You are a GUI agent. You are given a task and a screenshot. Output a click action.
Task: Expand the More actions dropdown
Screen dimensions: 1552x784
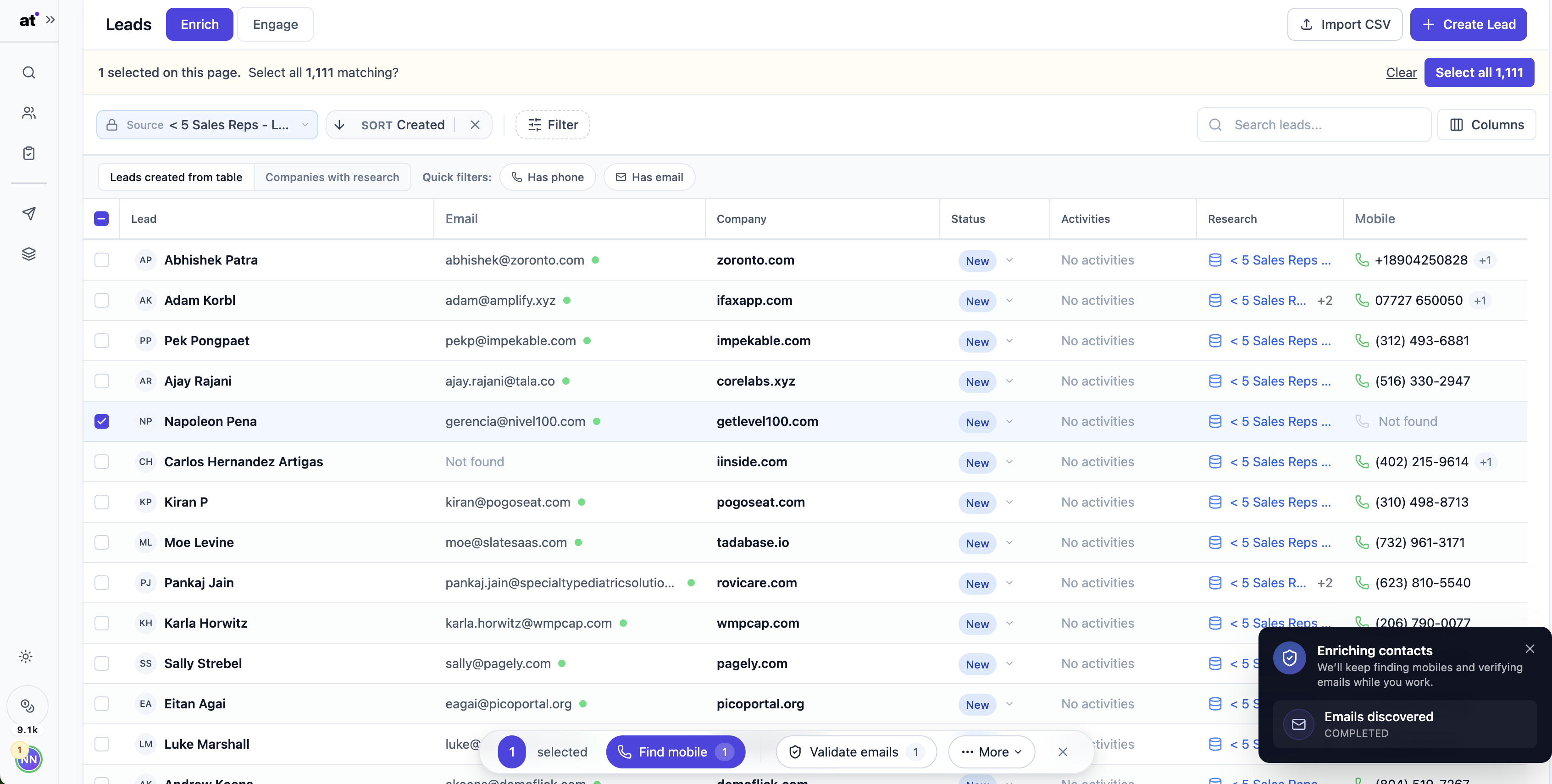991,752
